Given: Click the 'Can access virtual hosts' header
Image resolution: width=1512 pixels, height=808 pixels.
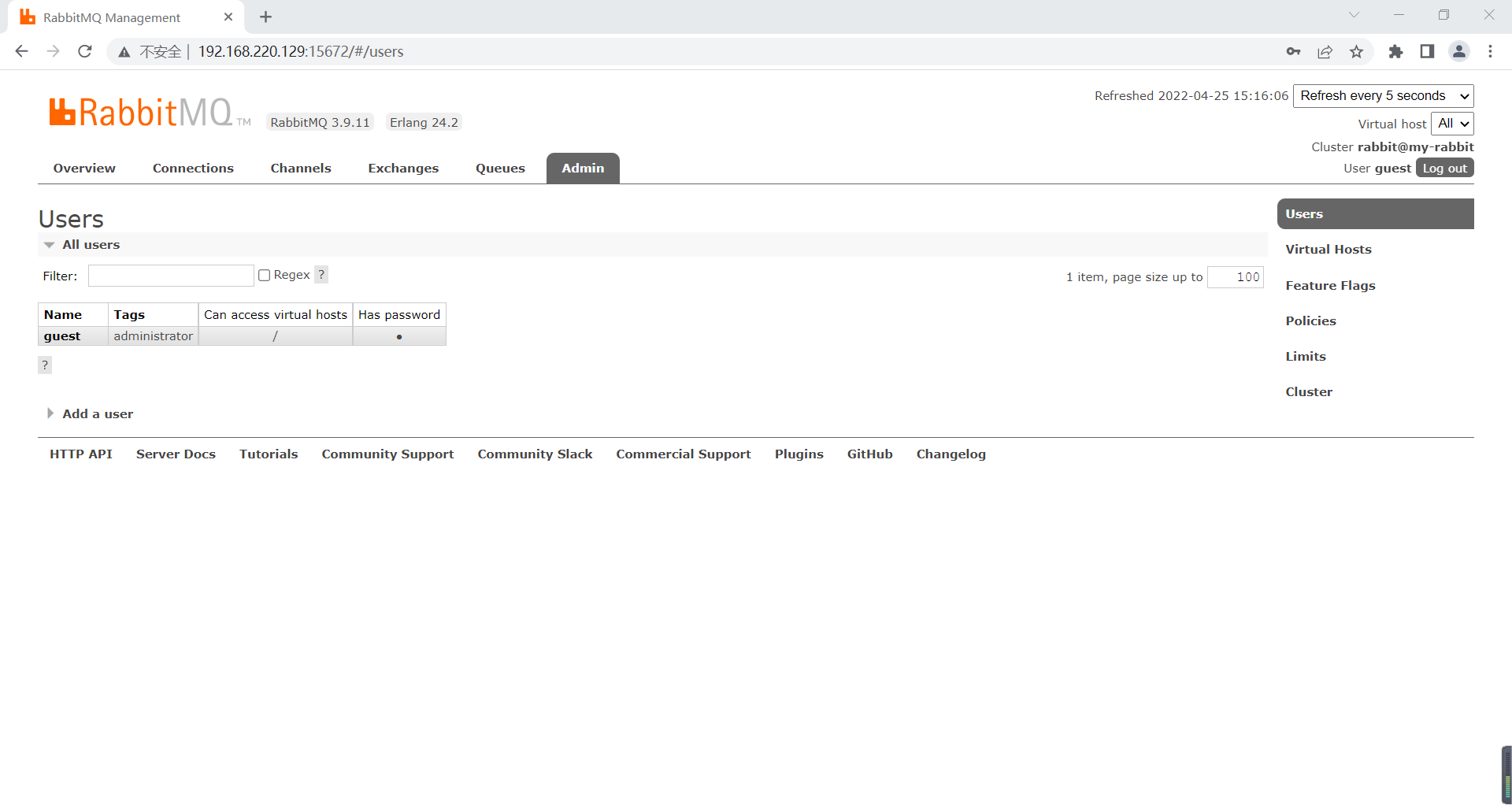Looking at the screenshot, I should (x=276, y=315).
